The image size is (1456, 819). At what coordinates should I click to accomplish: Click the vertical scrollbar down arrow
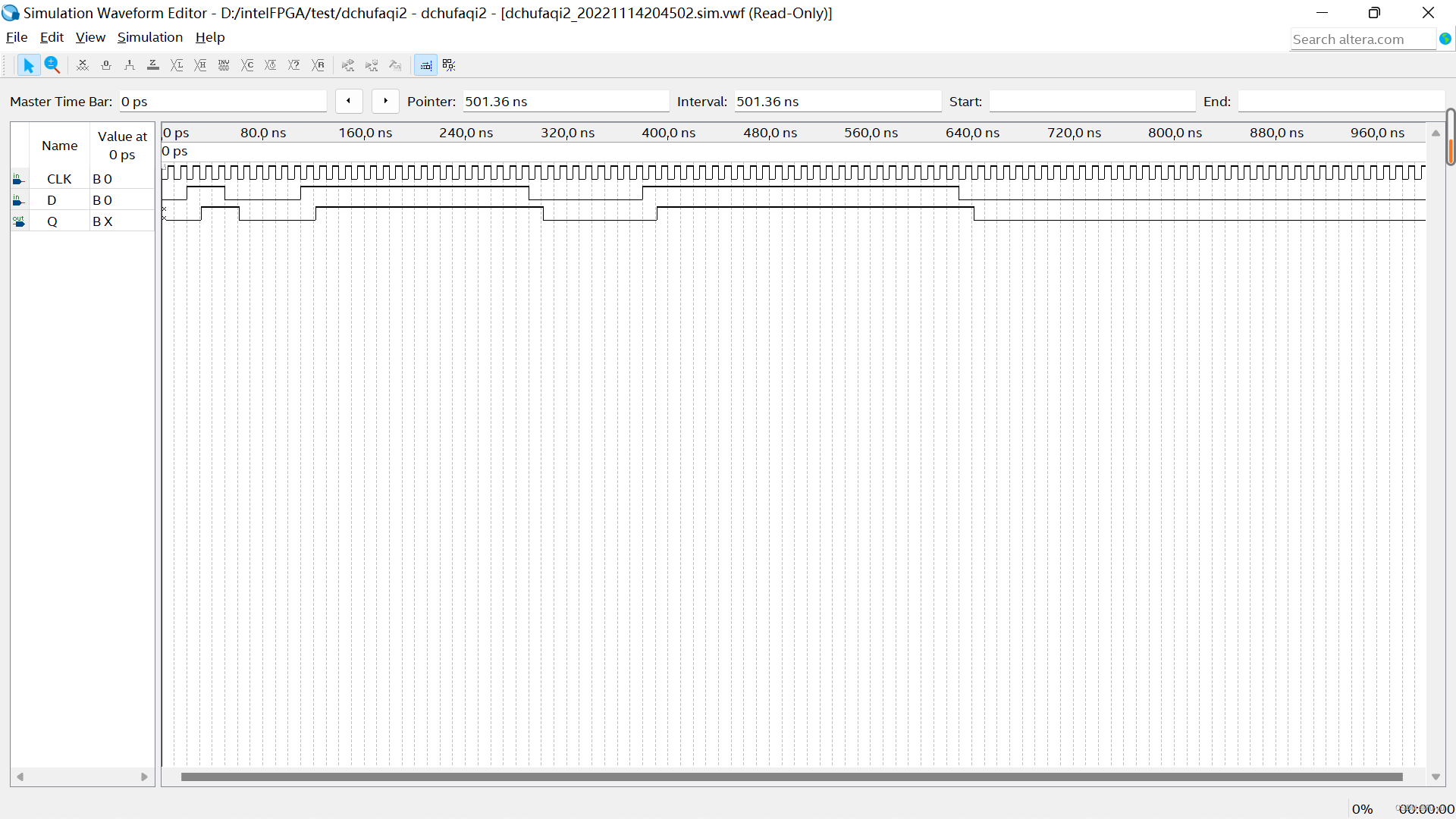pyautogui.click(x=1436, y=777)
